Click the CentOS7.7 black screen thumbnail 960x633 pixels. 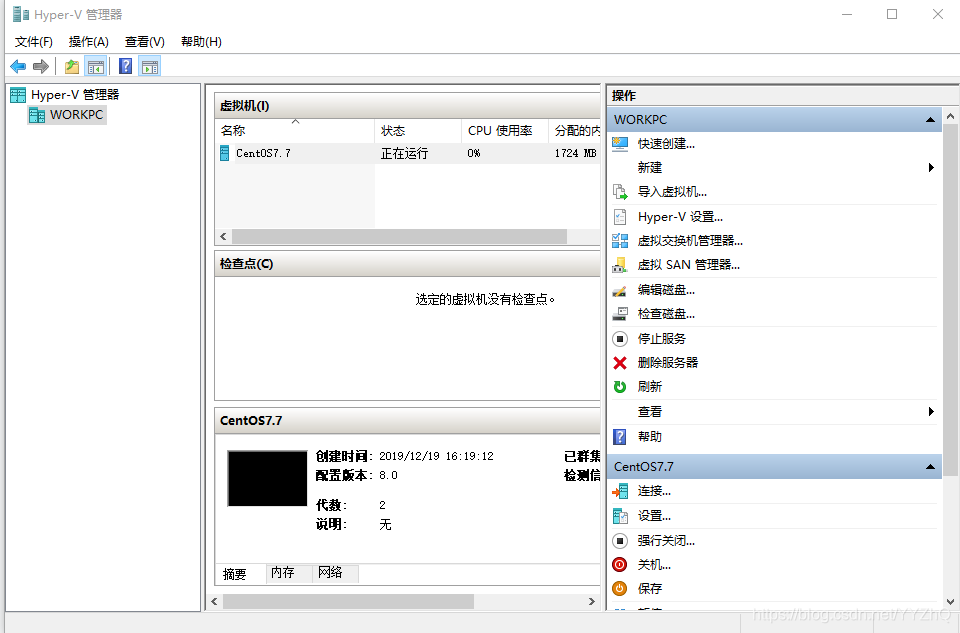coord(267,479)
